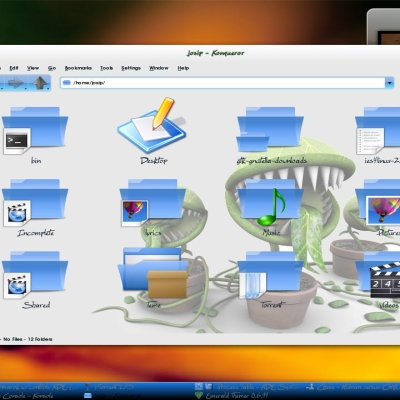
Task: Click the /home/josip/ location field
Action: coord(223,83)
